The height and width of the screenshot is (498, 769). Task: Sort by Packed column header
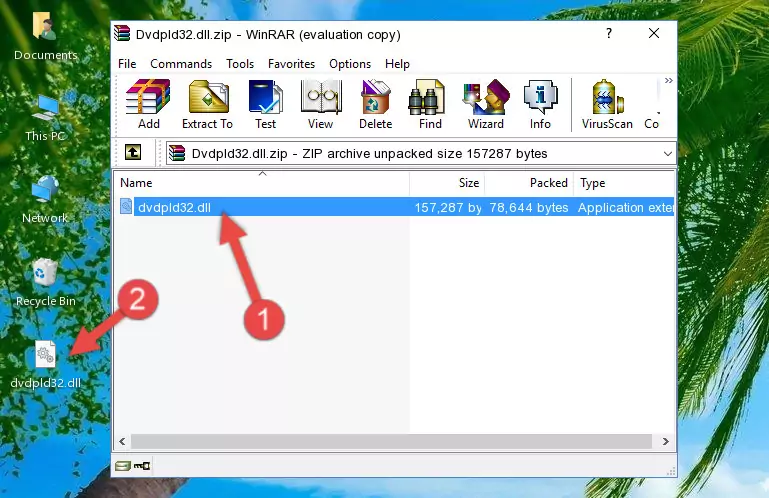[x=529, y=183]
